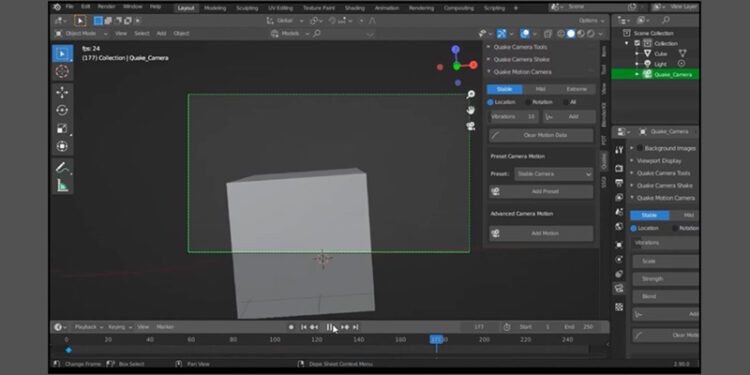Click the Vibrations value field in sidebar
The width and height of the screenshot is (750, 375).
coord(514,117)
